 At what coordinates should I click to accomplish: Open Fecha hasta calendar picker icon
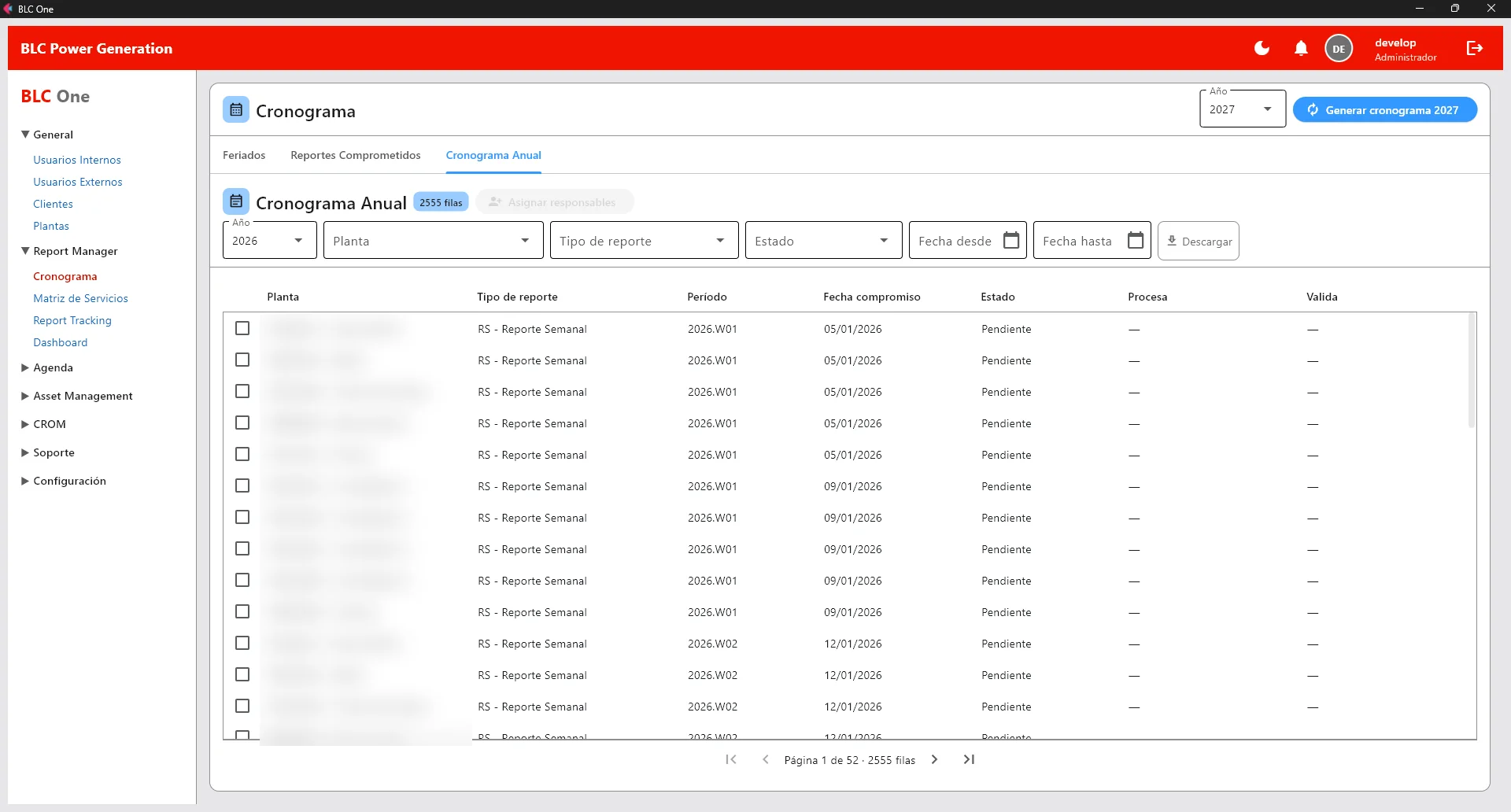coord(1136,240)
